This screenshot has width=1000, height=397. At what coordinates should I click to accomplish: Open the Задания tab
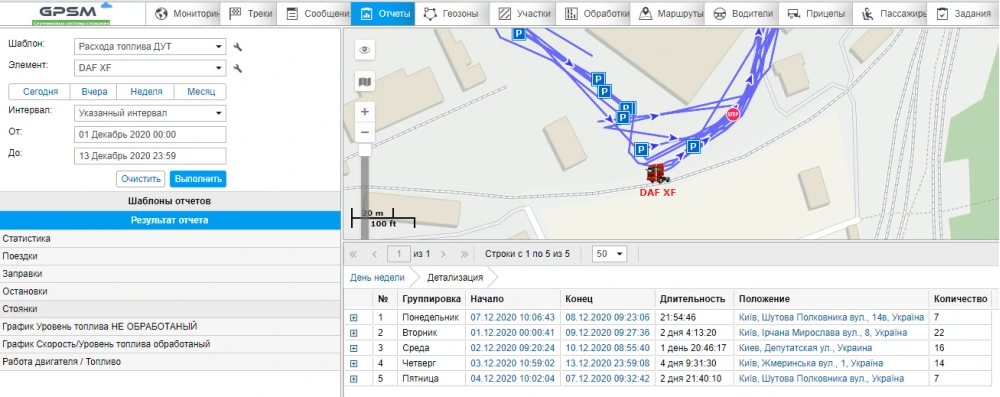[963, 13]
